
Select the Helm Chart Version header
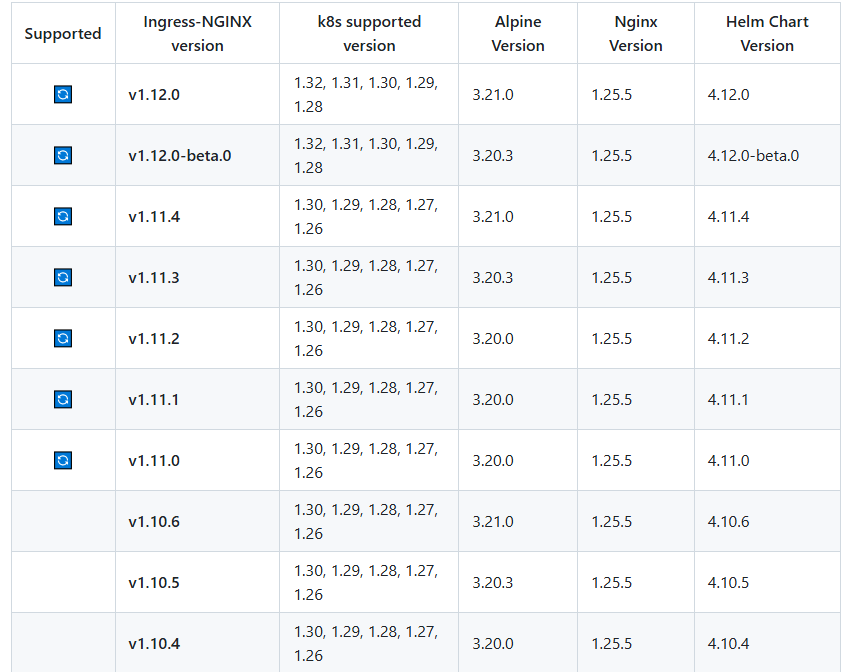pyautogui.click(x=767, y=33)
